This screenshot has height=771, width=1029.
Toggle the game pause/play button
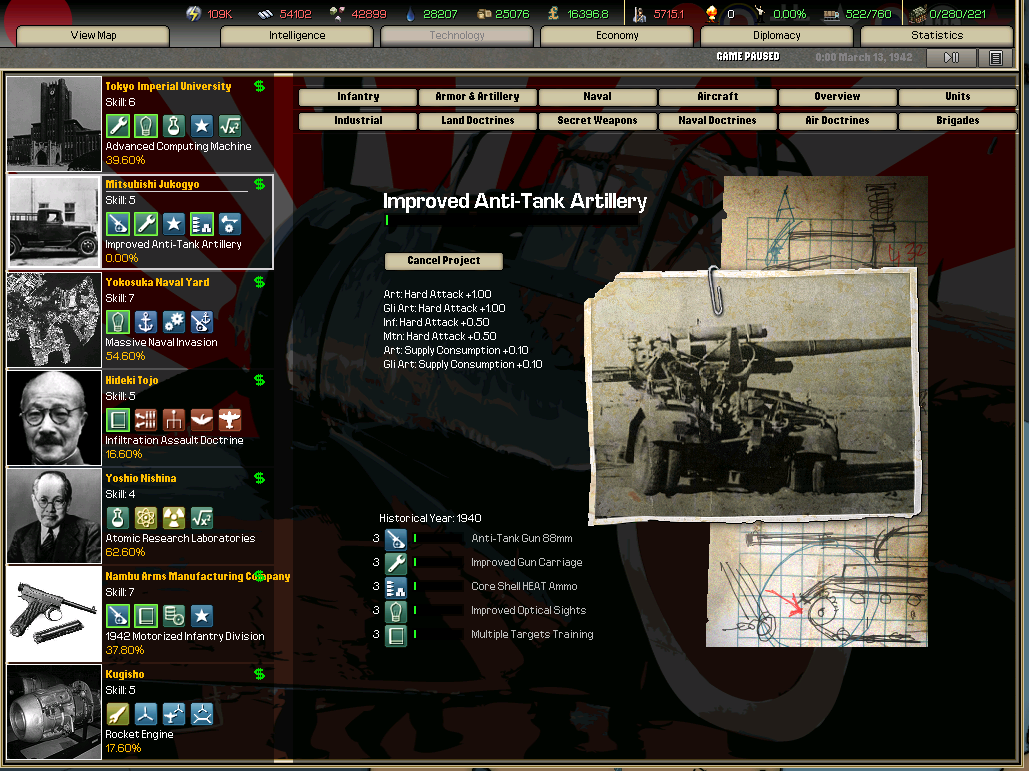pos(951,58)
